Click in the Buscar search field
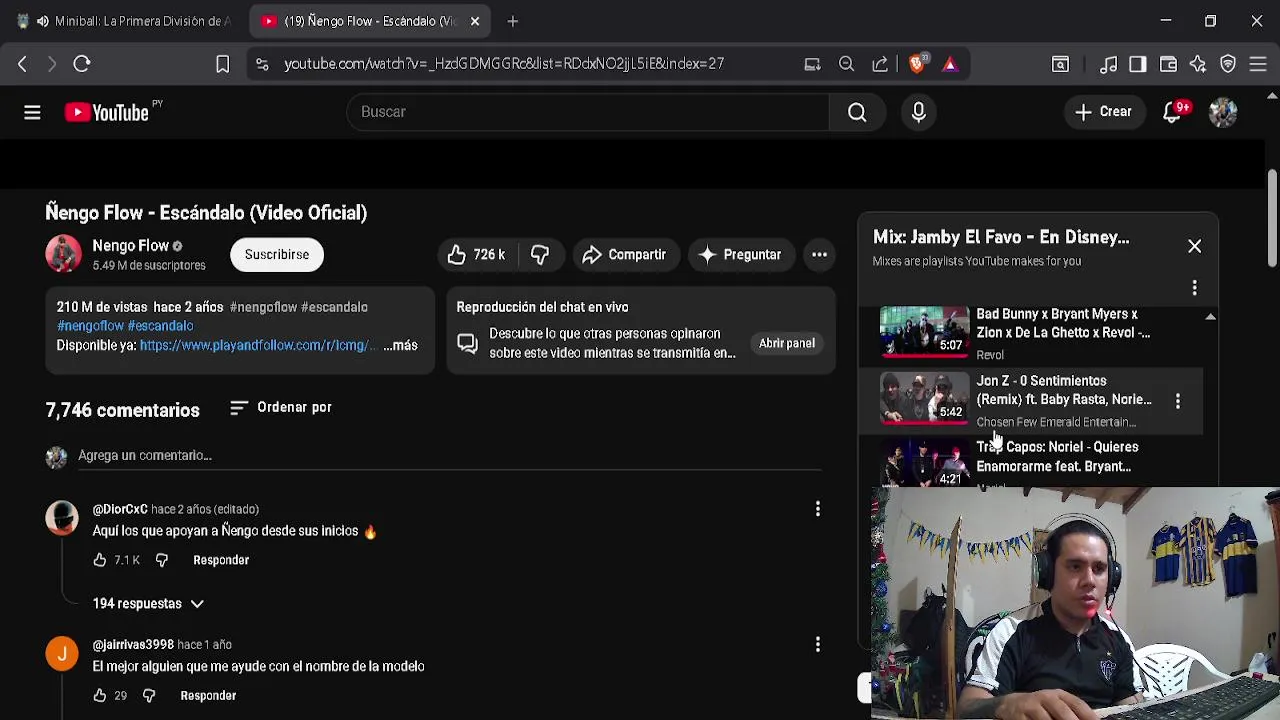This screenshot has width=1280, height=720. (x=588, y=112)
